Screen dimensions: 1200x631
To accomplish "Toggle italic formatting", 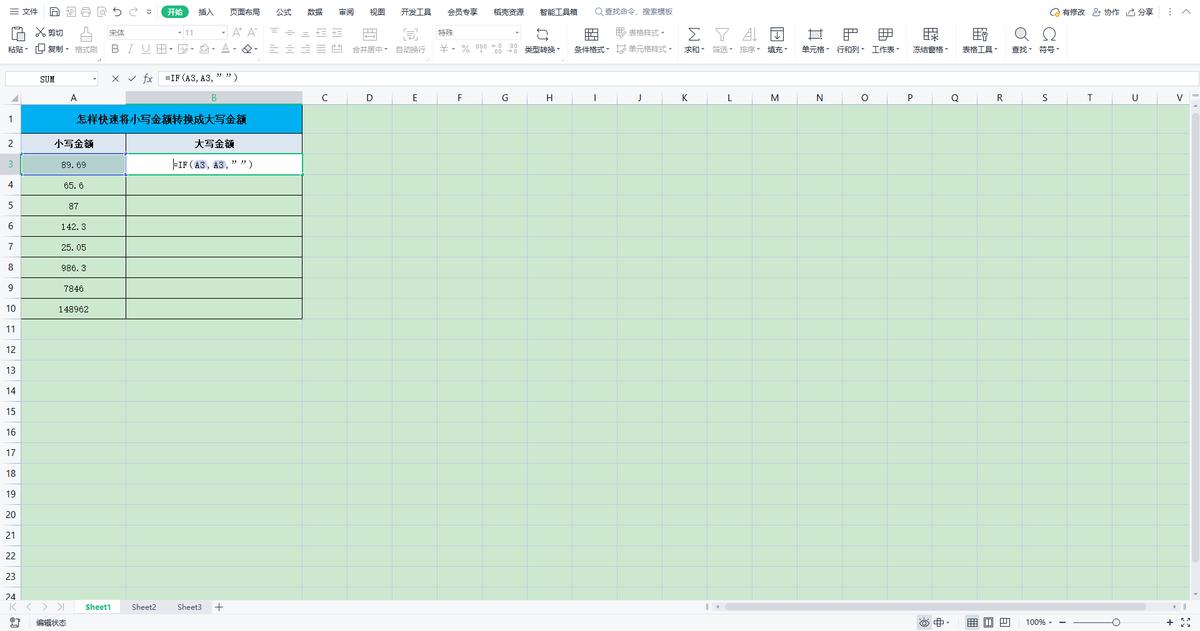I will click(132, 50).
